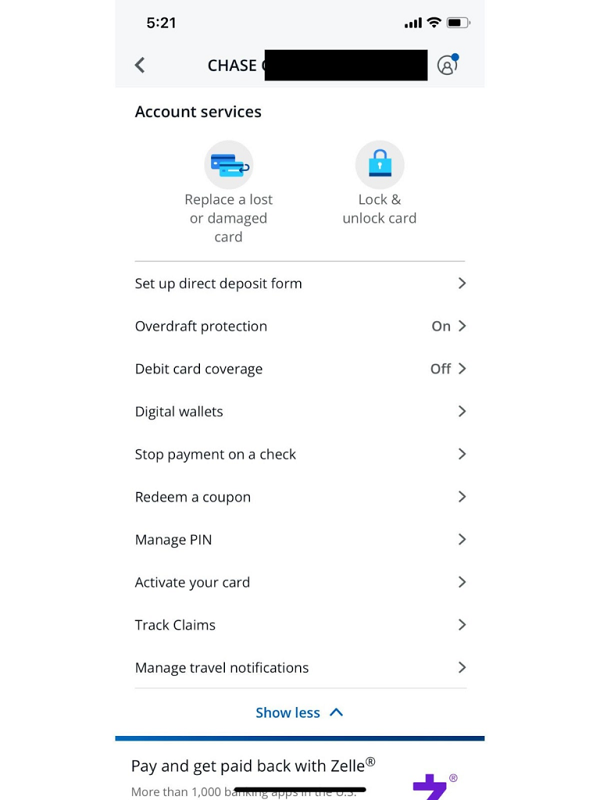Activate your card
The width and height of the screenshot is (600, 800).
pos(299,582)
